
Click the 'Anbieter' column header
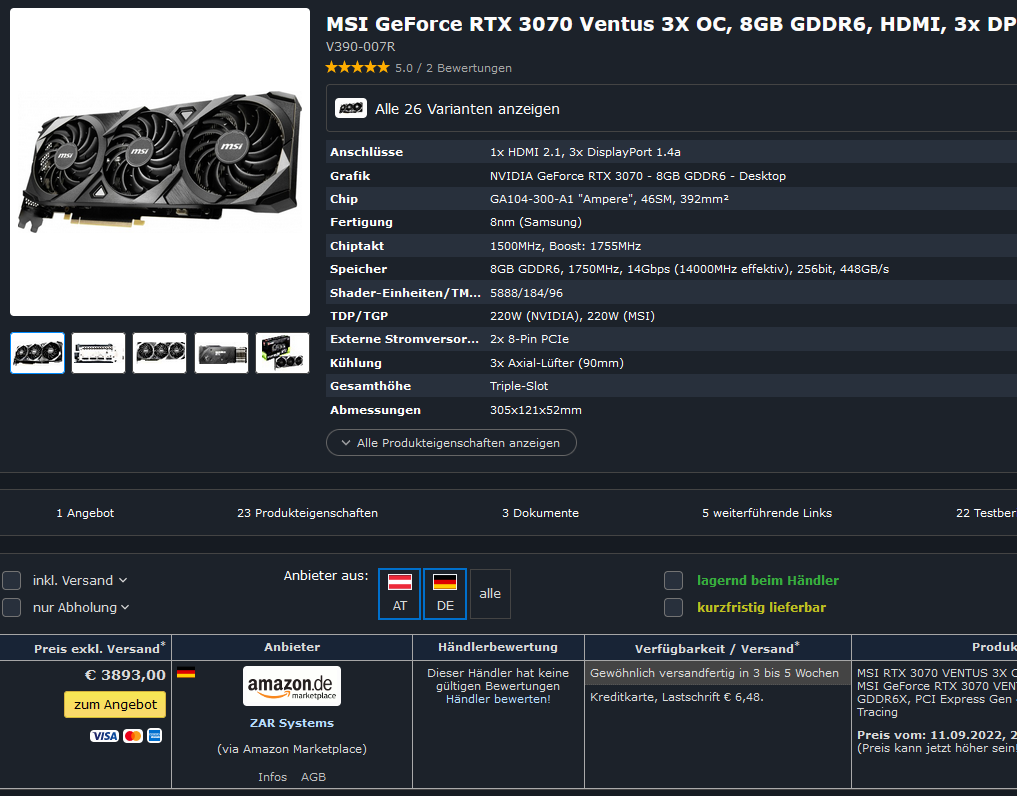292,647
